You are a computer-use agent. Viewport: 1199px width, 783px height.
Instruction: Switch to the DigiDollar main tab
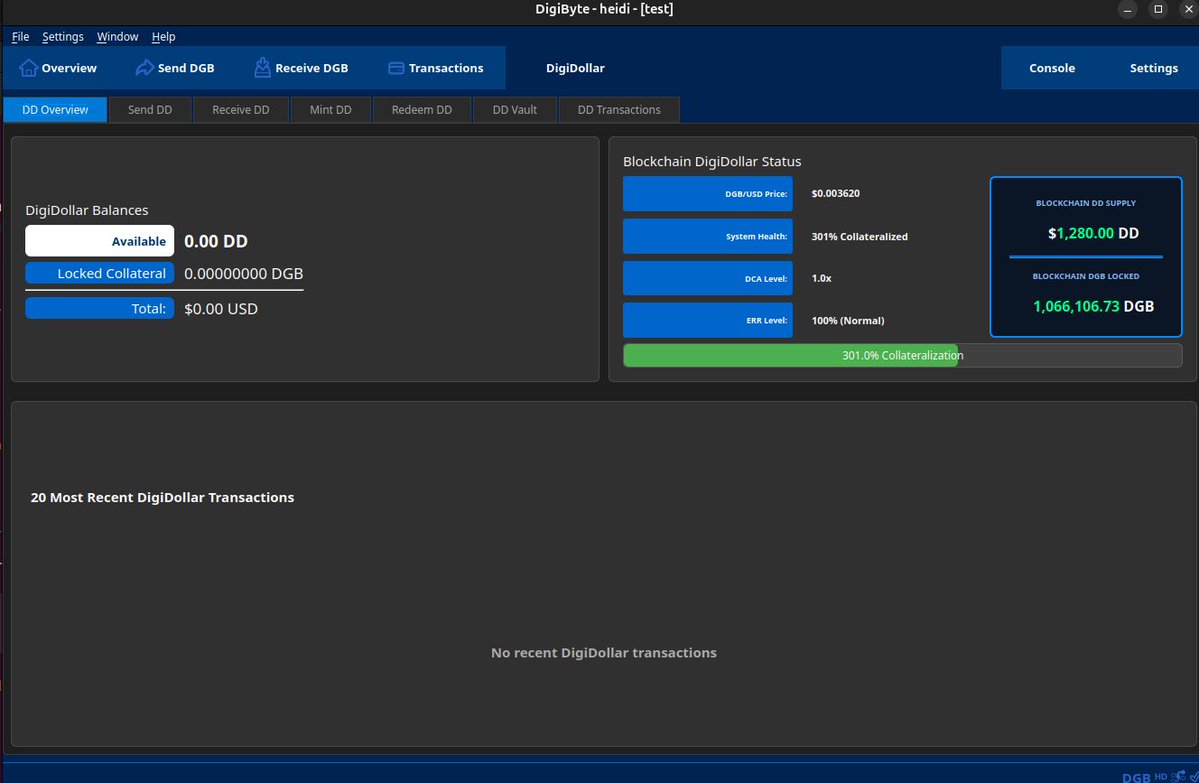(575, 68)
